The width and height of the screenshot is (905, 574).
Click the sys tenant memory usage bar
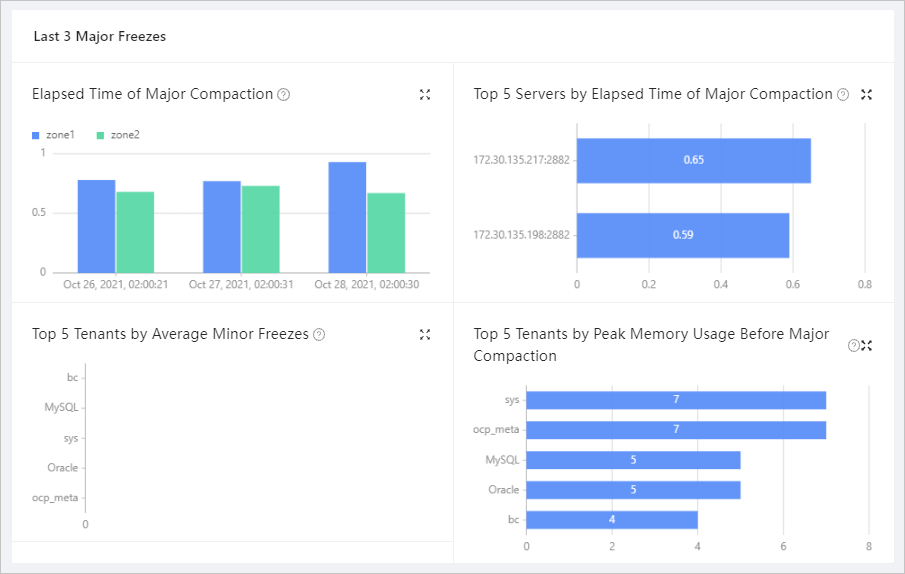pos(676,400)
